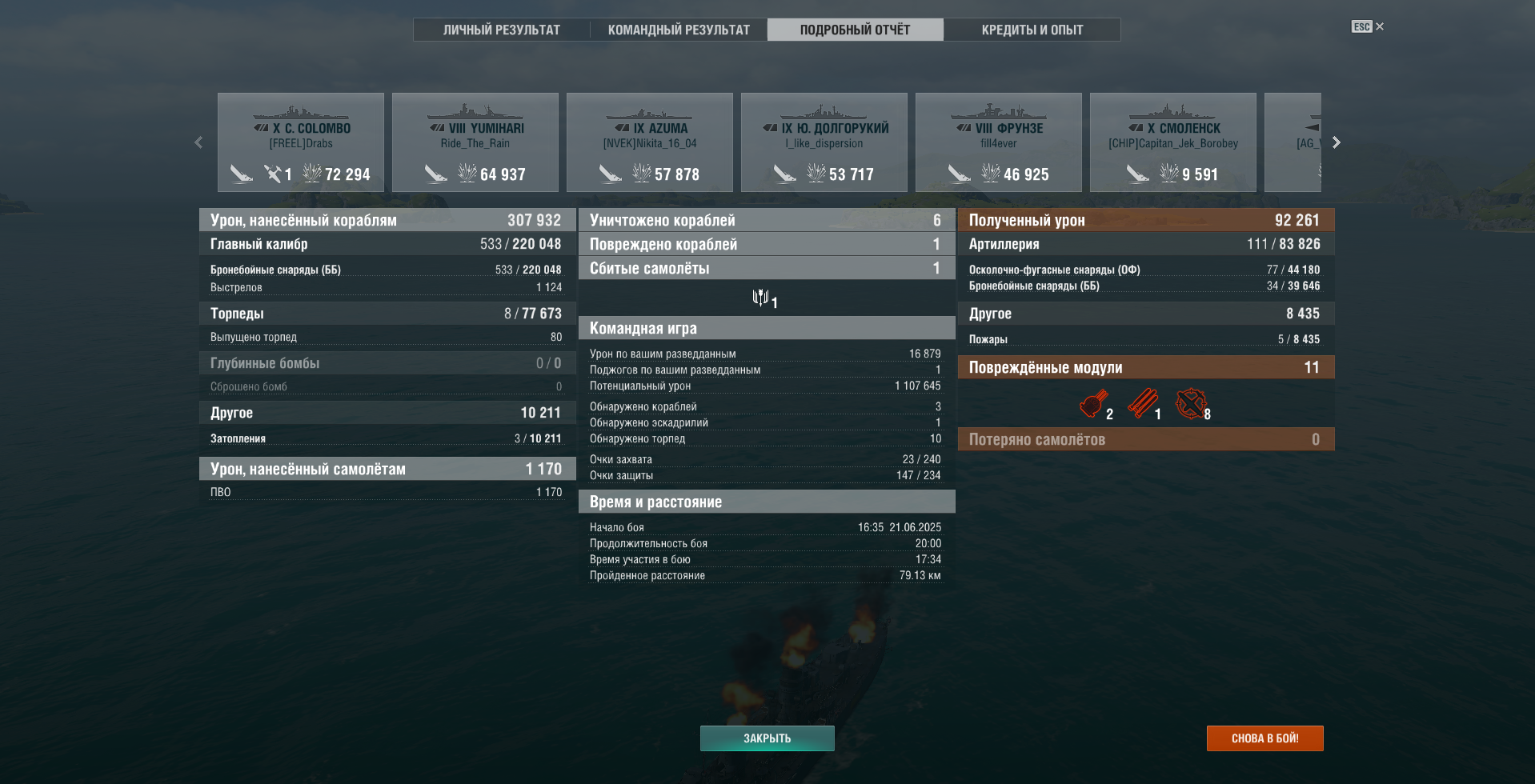Close the report with the ESC X icon
The width and height of the screenshot is (1535, 784).
tap(1368, 26)
